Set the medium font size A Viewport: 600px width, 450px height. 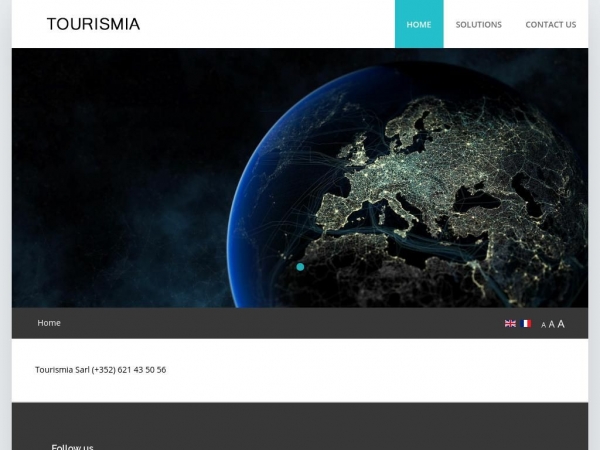coord(551,324)
